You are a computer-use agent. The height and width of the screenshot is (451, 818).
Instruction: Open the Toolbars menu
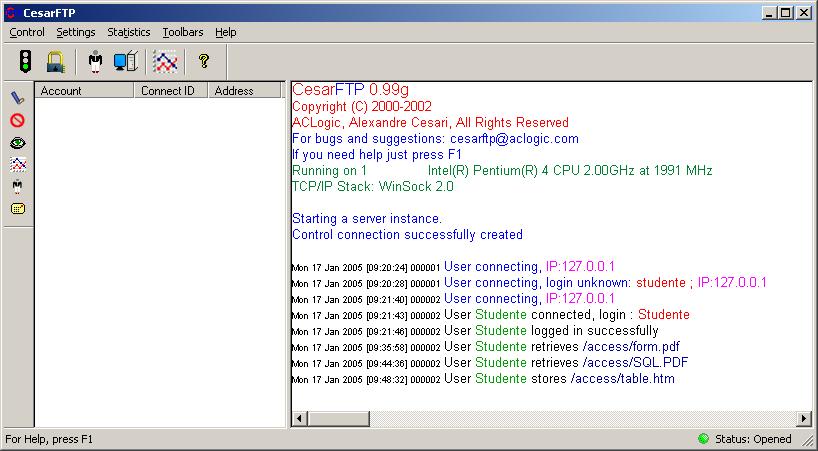183,32
